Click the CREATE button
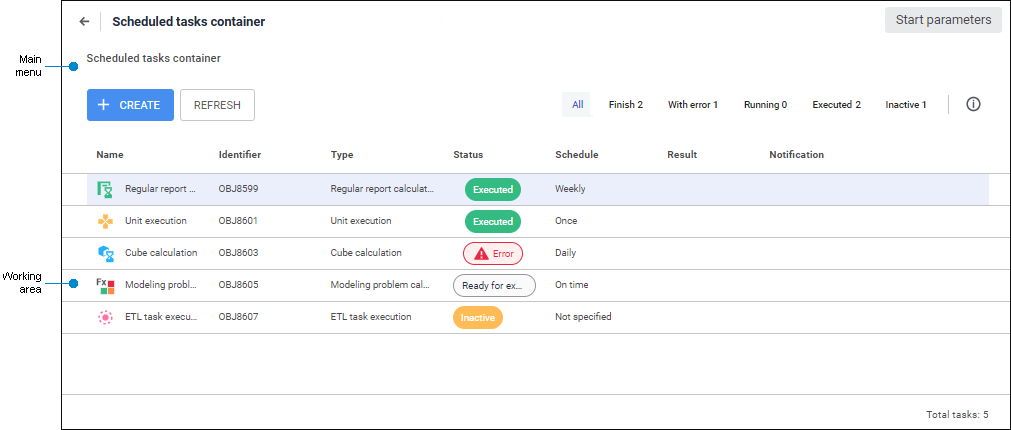Screen dimensions: 1011x430 (130, 105)
